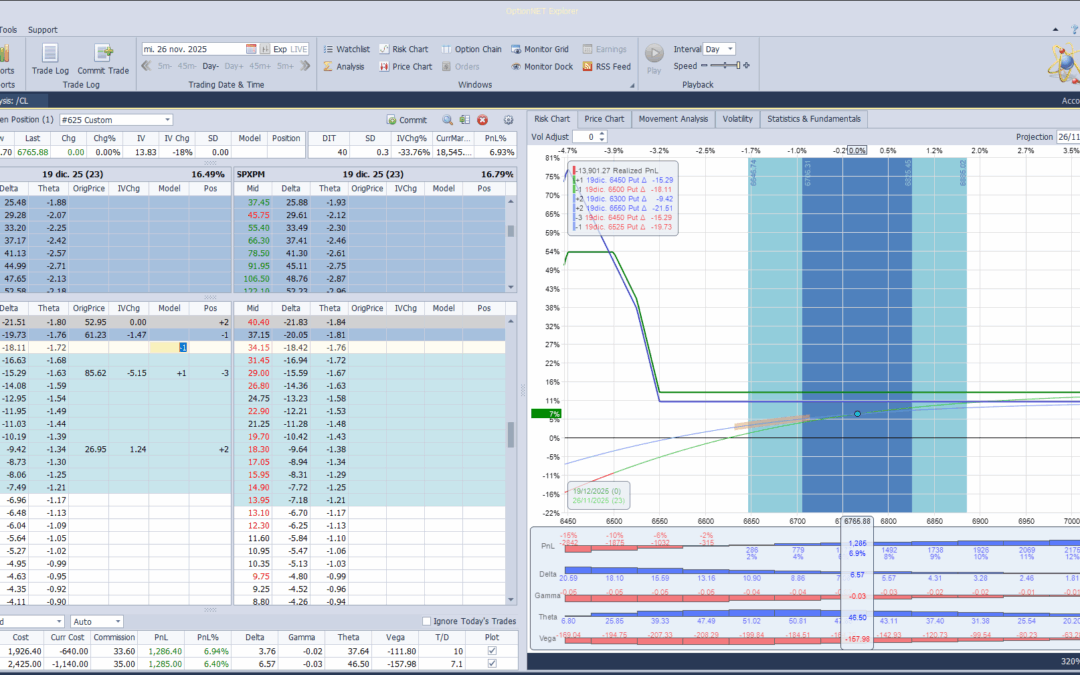This screenshot has width=1080, height=675.
Task: Click the green Commit button
Action: click(404, 118)
